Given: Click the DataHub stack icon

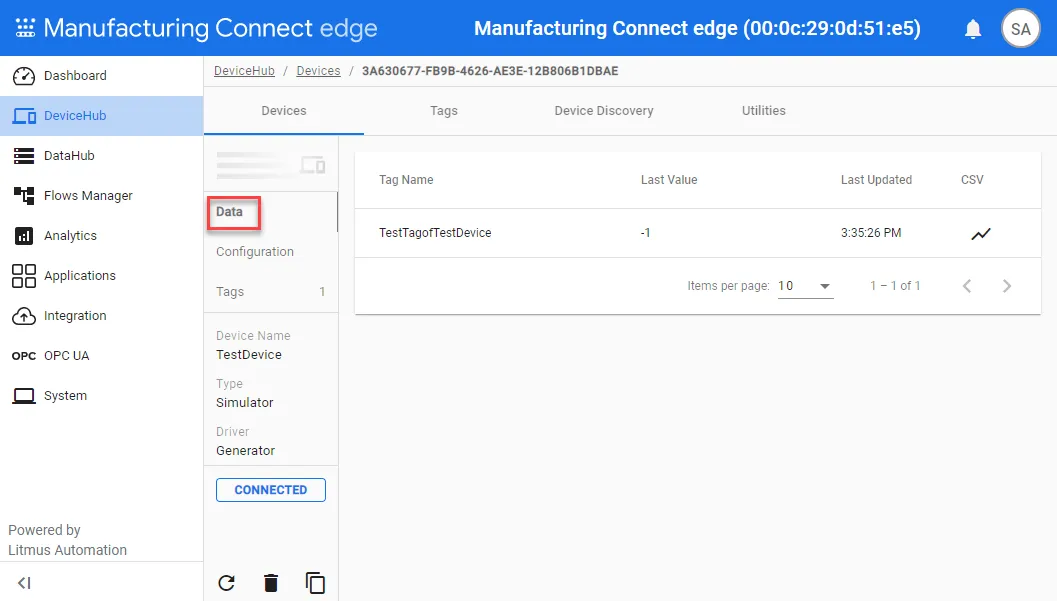Looking at the screenshot, I should click(24, 156).
